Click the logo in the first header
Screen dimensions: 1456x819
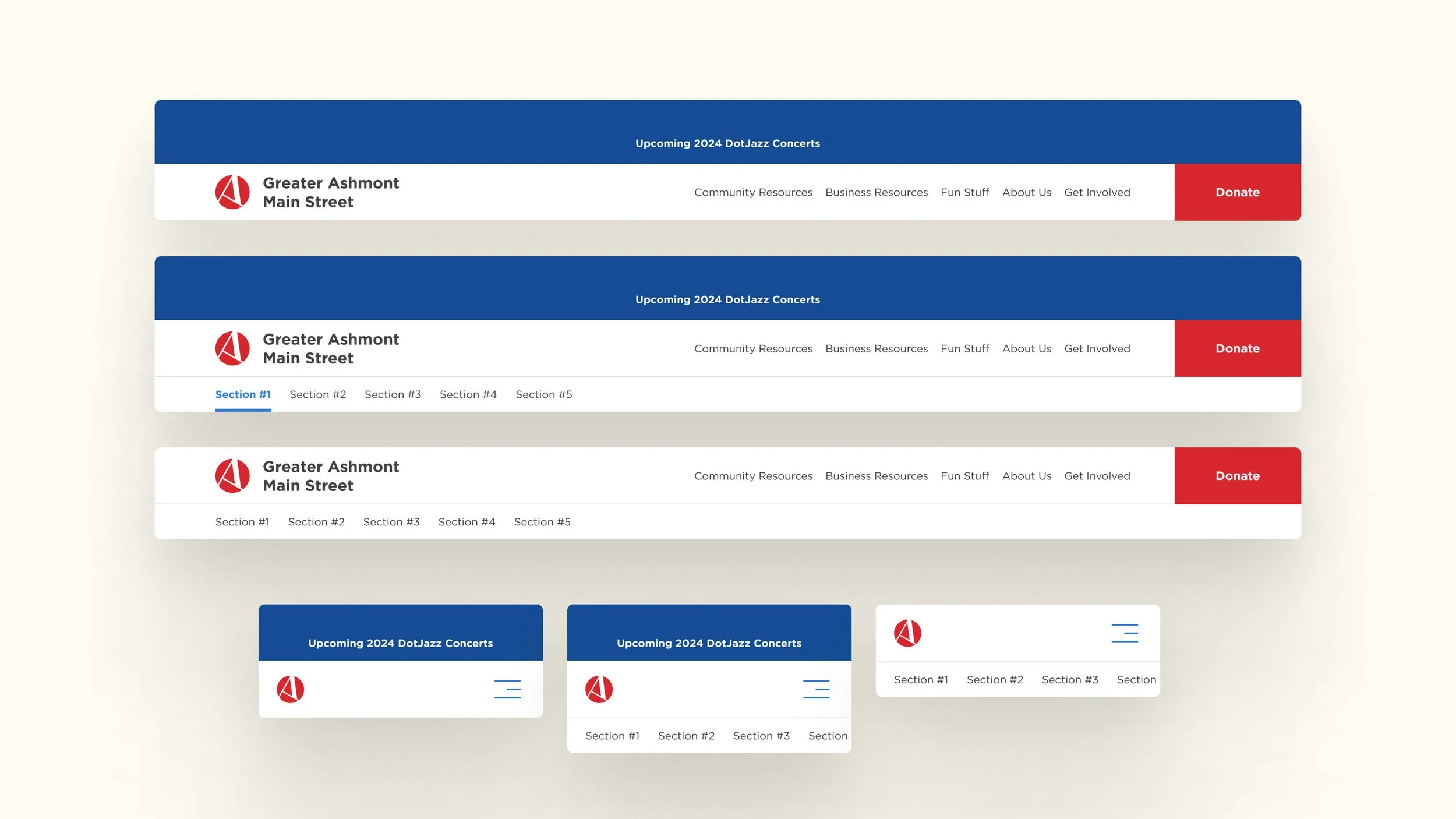click(232, 192)
